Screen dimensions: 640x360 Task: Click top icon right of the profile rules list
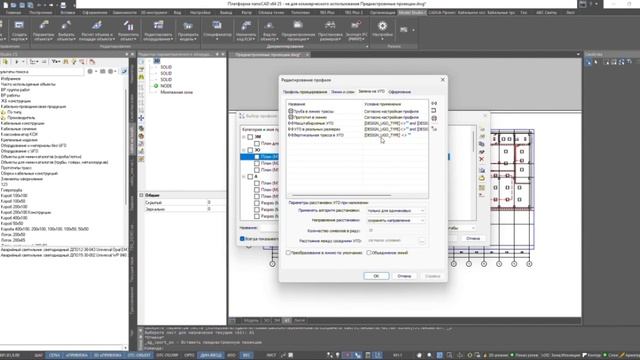click(x=434, y=103)
